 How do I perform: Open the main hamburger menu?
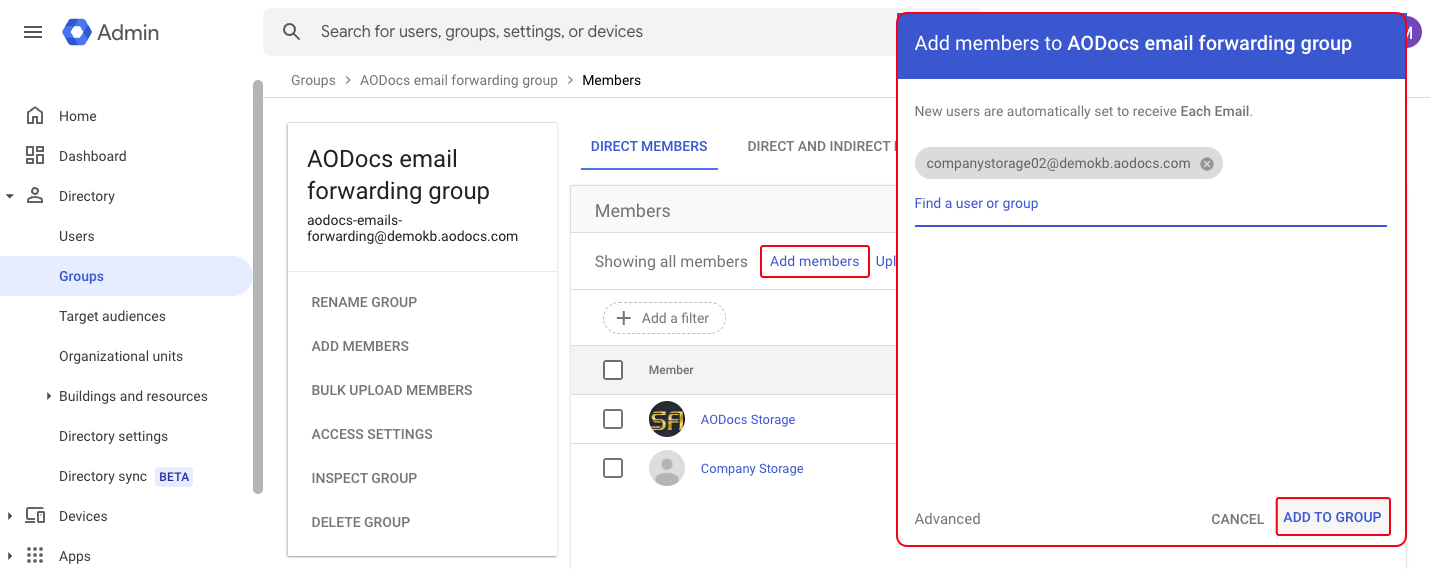(33, 32)
